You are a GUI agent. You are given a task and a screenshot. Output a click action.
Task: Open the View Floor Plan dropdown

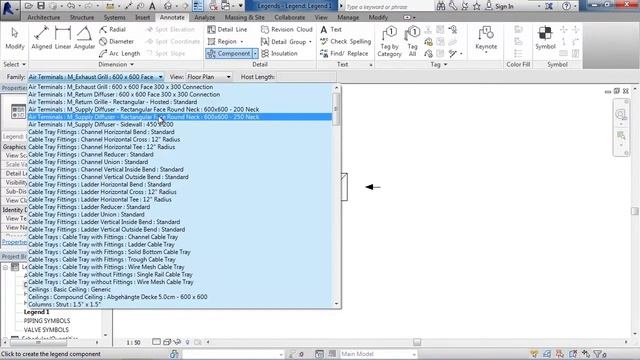point(209,77)
